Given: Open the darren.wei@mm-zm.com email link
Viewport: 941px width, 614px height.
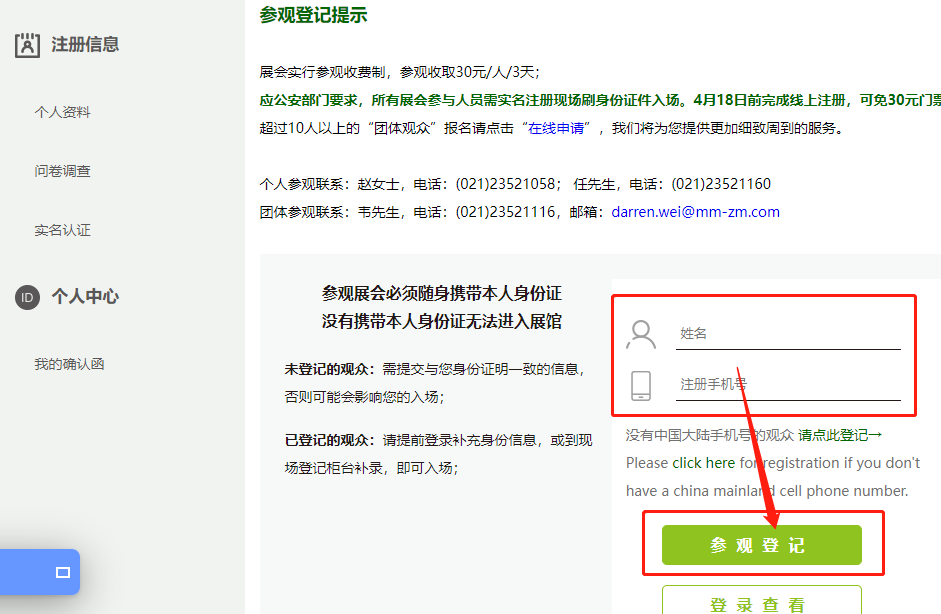Looking at the screenshot, I should 696,212.
